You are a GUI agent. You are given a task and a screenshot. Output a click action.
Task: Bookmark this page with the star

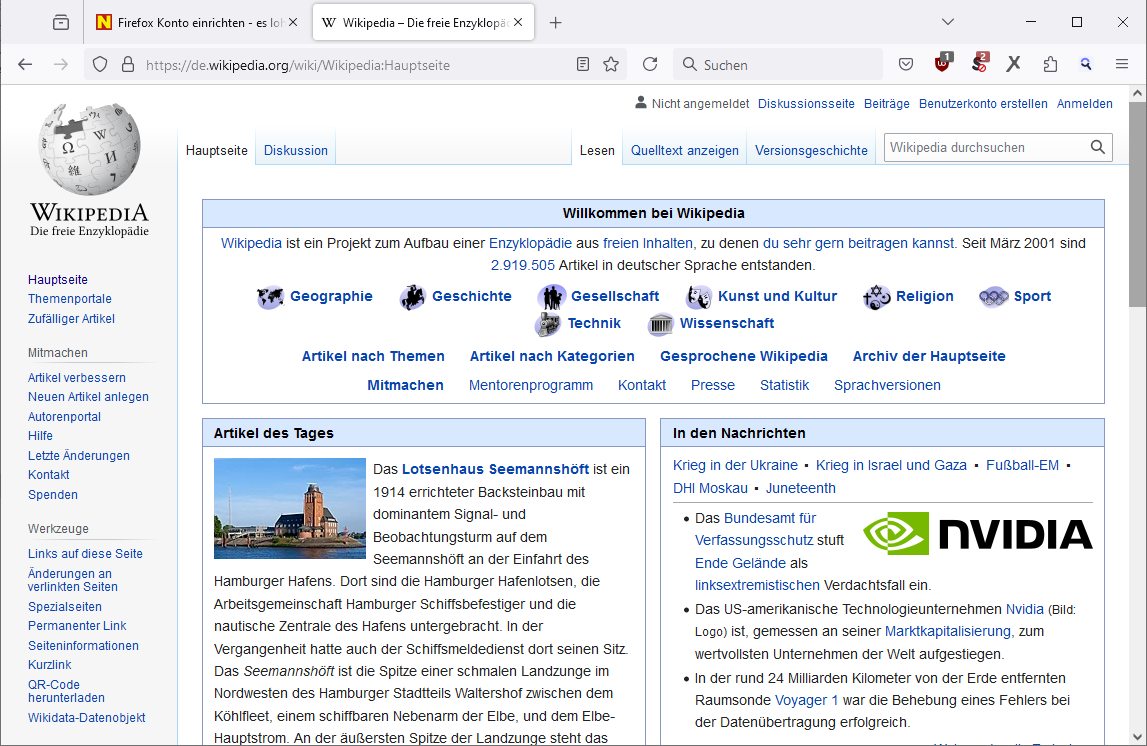[611, 64]
